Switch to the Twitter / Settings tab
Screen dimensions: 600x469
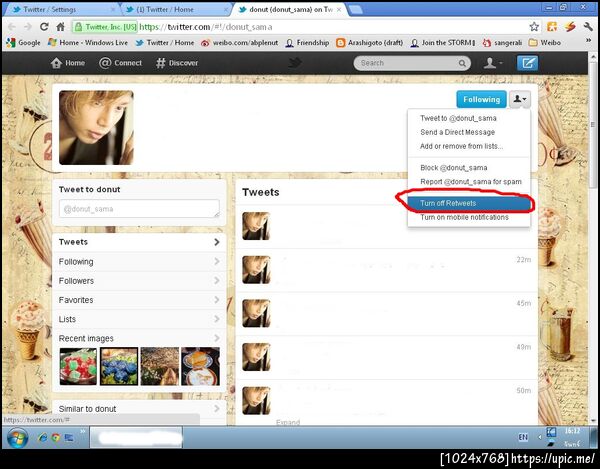point(61,9)
